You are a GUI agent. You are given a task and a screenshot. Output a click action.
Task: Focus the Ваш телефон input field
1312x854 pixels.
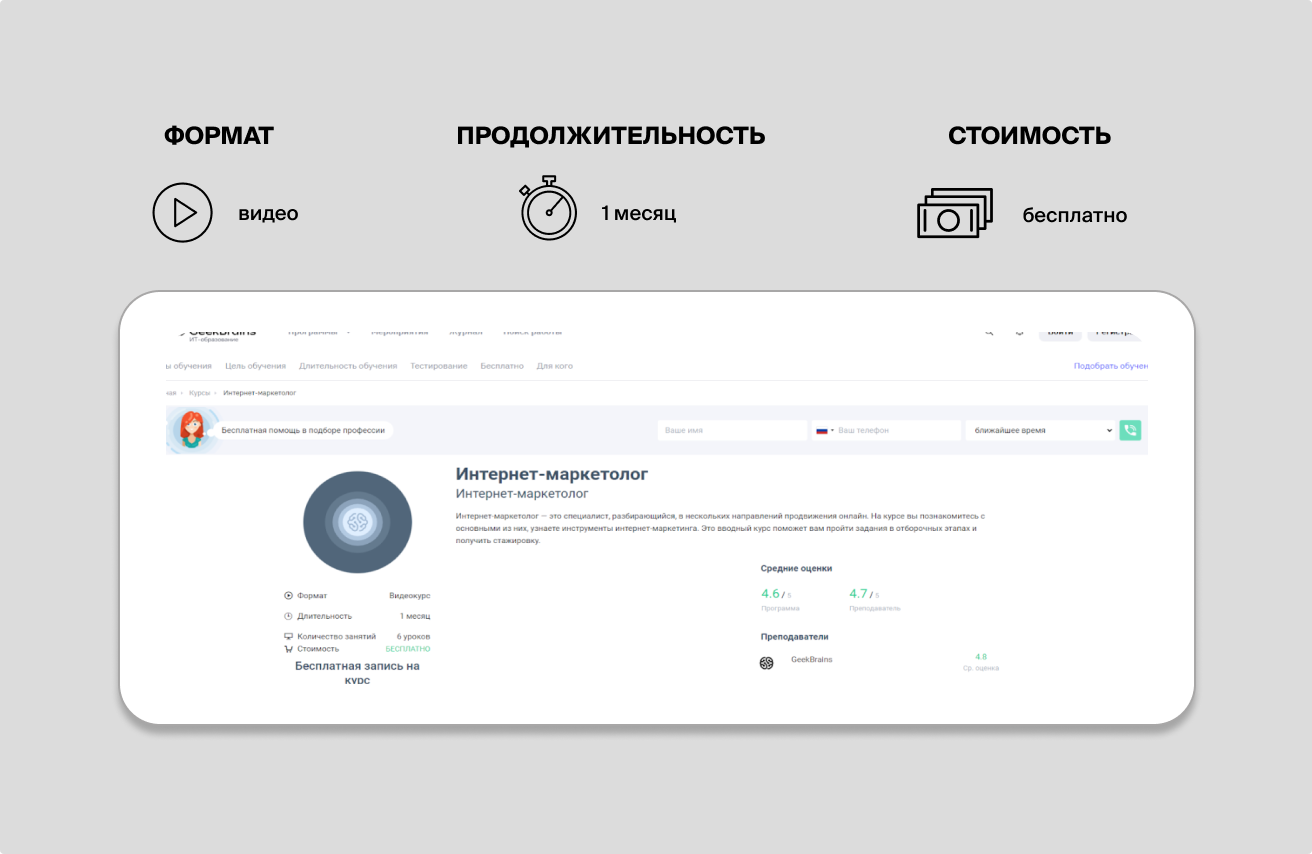[886, 430]
